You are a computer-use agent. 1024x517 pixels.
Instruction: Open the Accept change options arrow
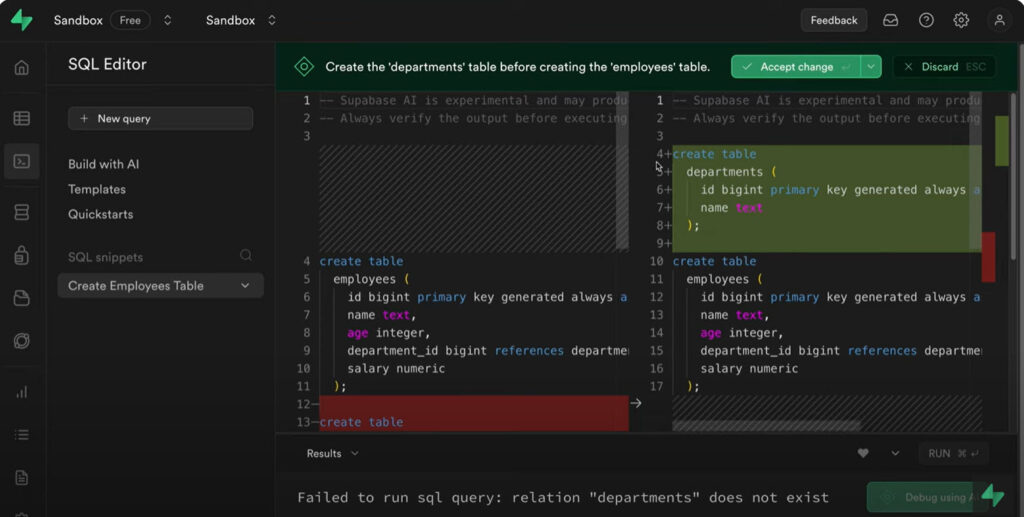tap(871, 67)
